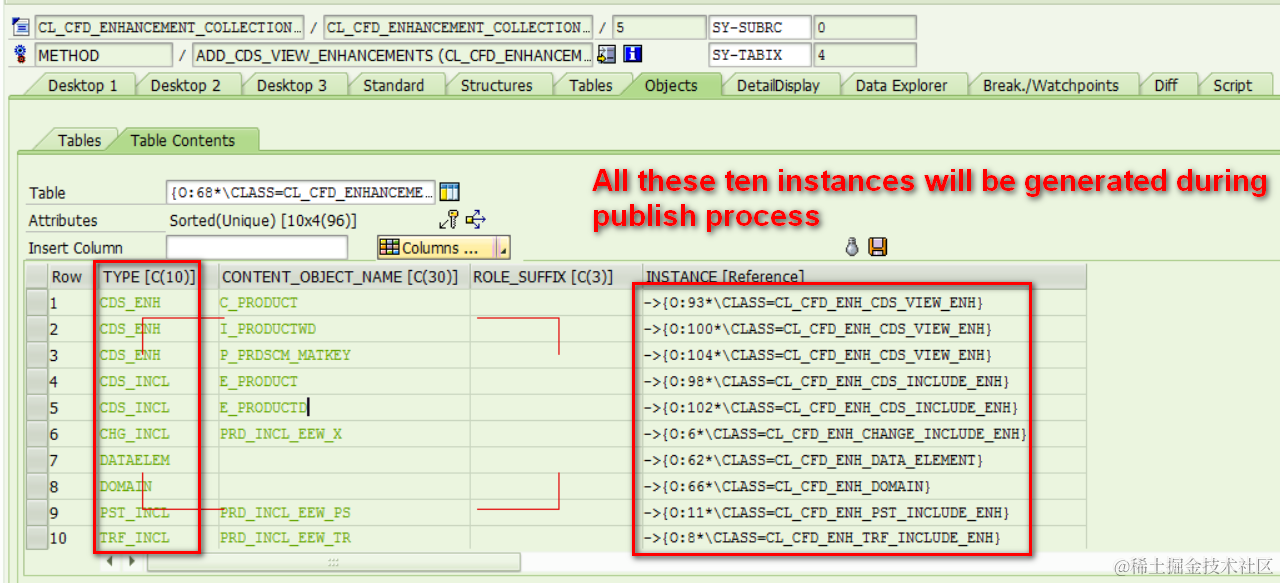The image size is (1280, 583).
Task: Select the Objects tab
Action: click(671, 85)
